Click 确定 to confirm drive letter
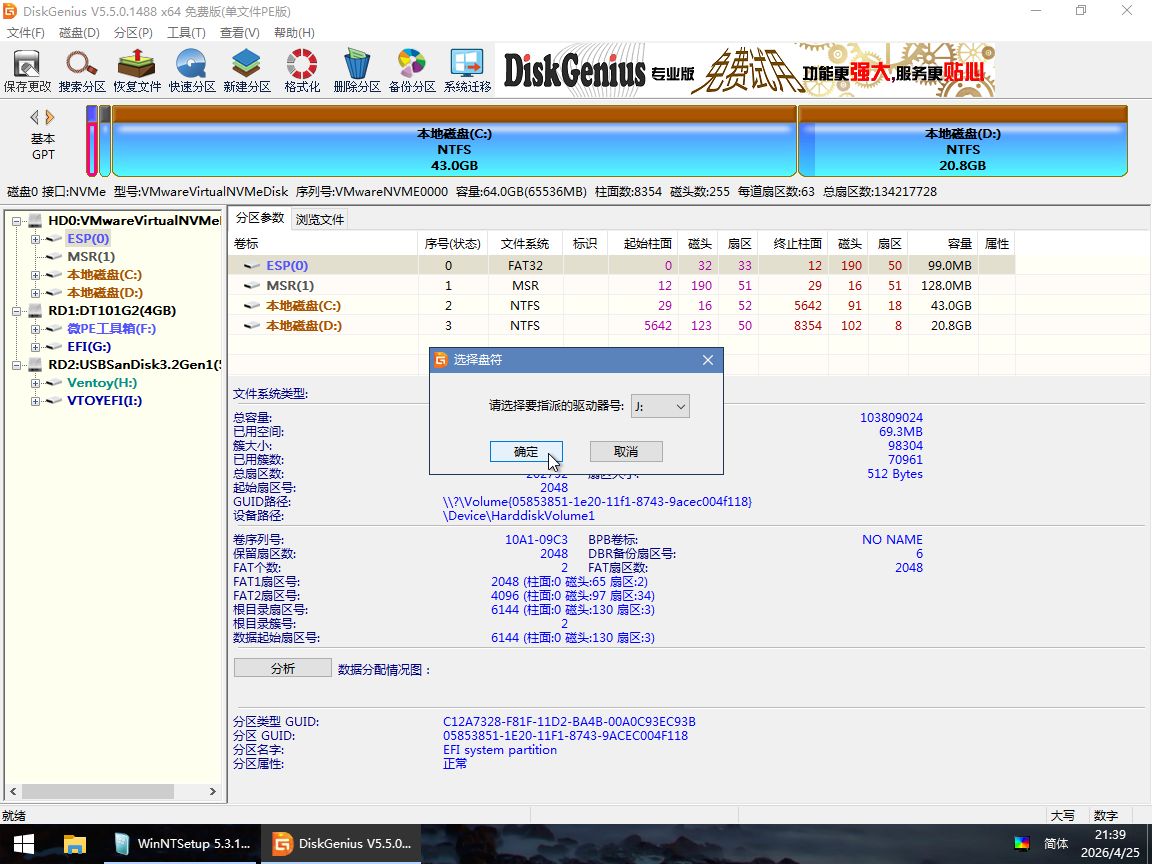Viewport: 1152px width, 864px height. point(526,452)
